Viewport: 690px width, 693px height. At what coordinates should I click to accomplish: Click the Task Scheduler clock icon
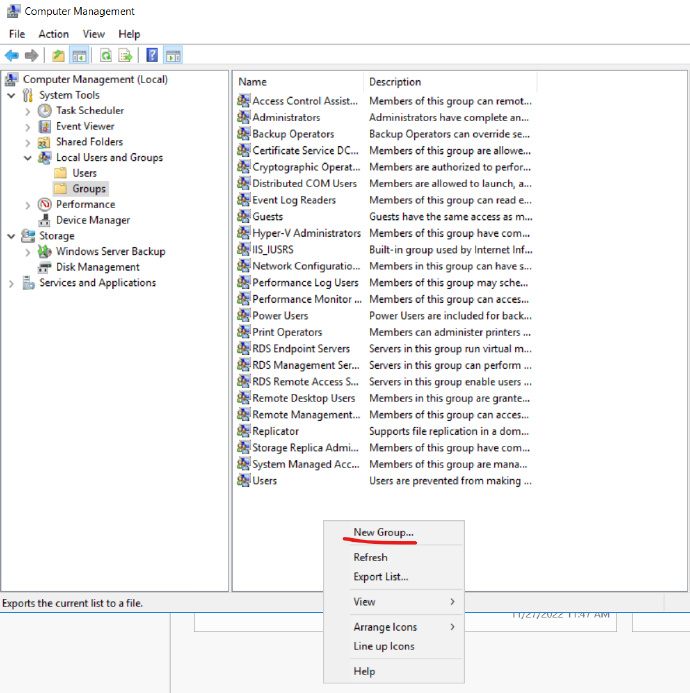(x=45, y=110)
